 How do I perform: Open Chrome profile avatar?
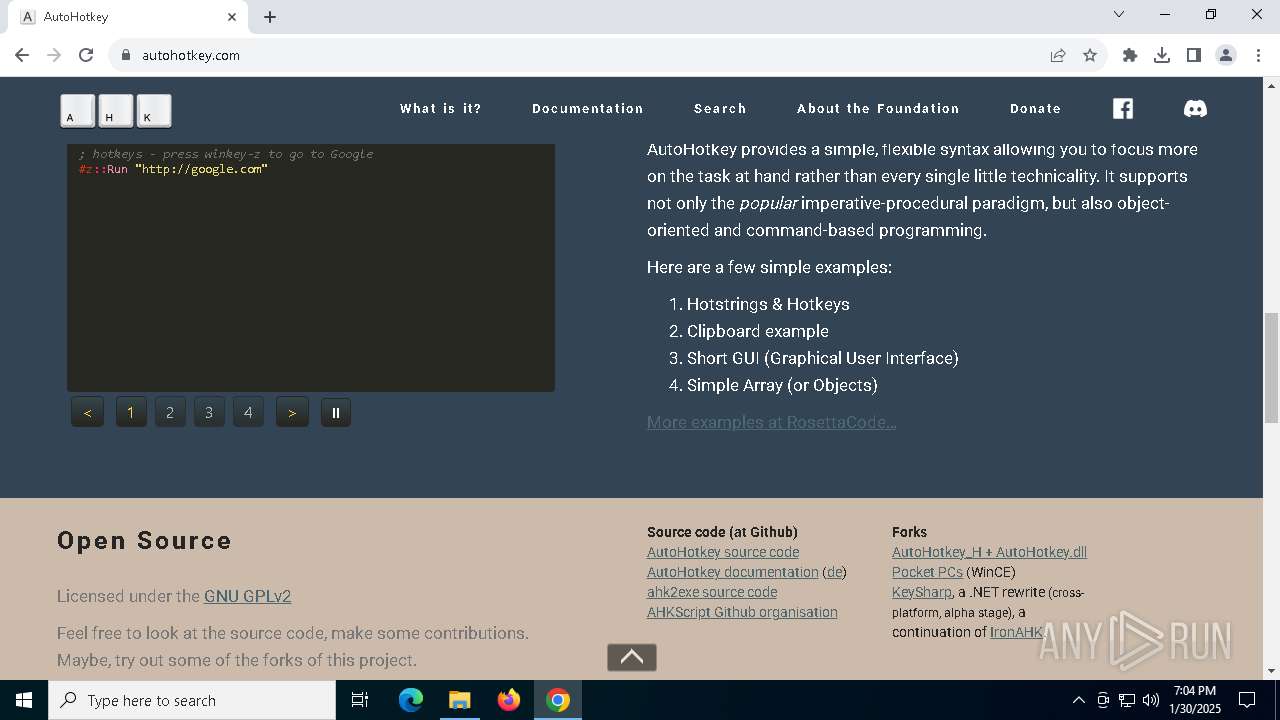[1226, 55]
